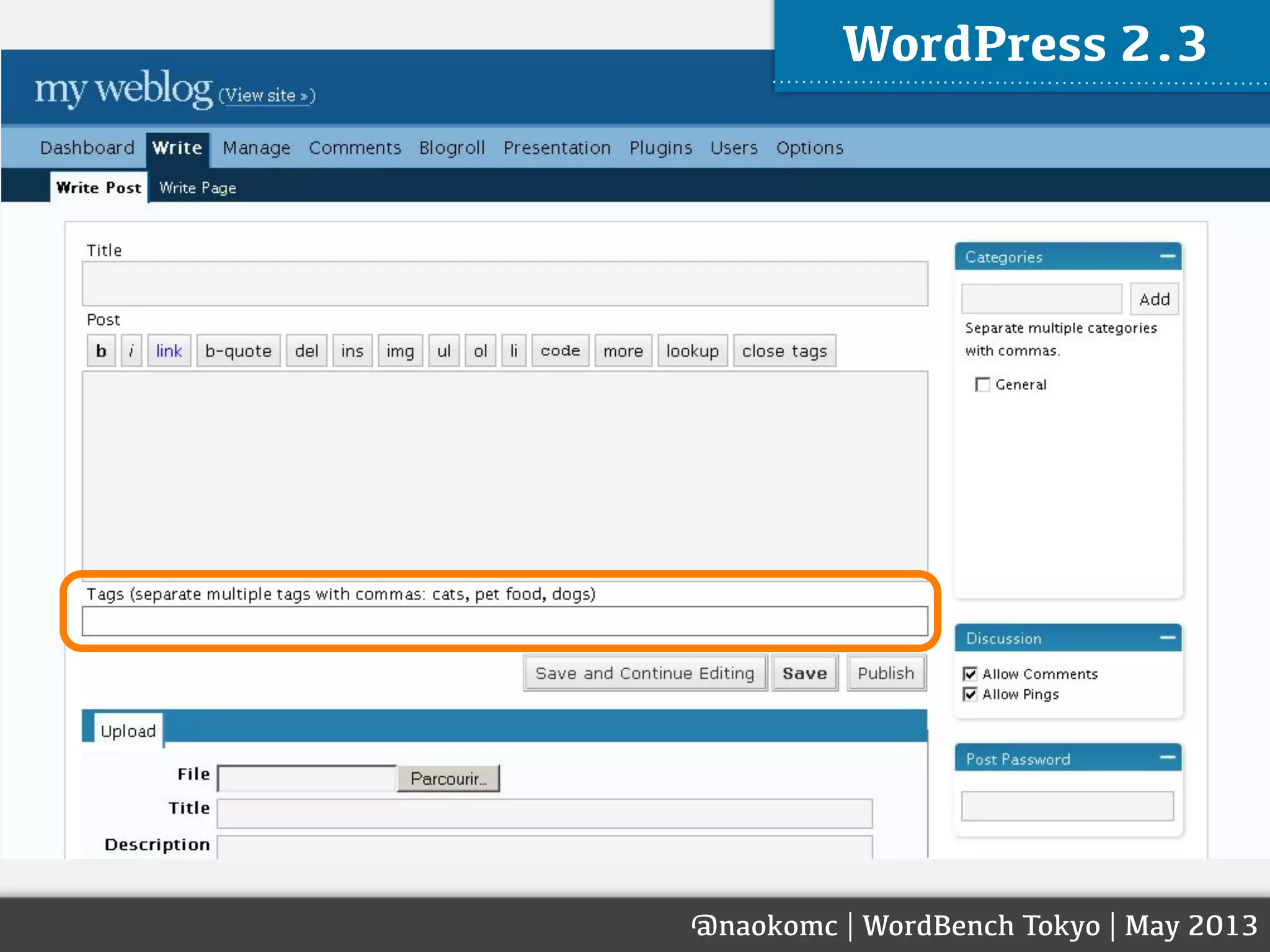Insert a more tag in the post

tap(623, 351)
